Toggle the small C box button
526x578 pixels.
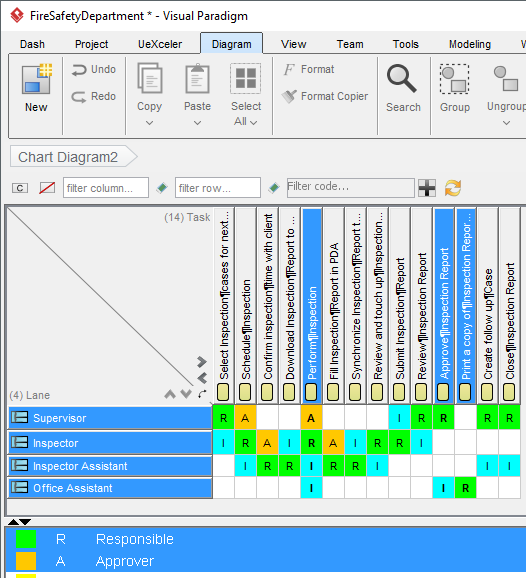20,188
